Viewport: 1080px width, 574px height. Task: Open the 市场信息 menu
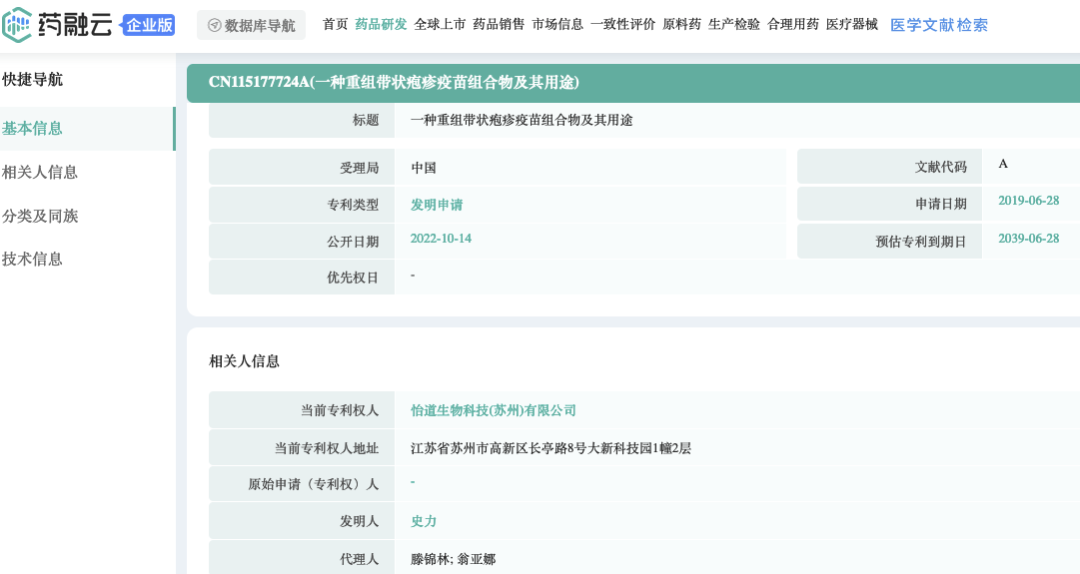tap(557, 25)
